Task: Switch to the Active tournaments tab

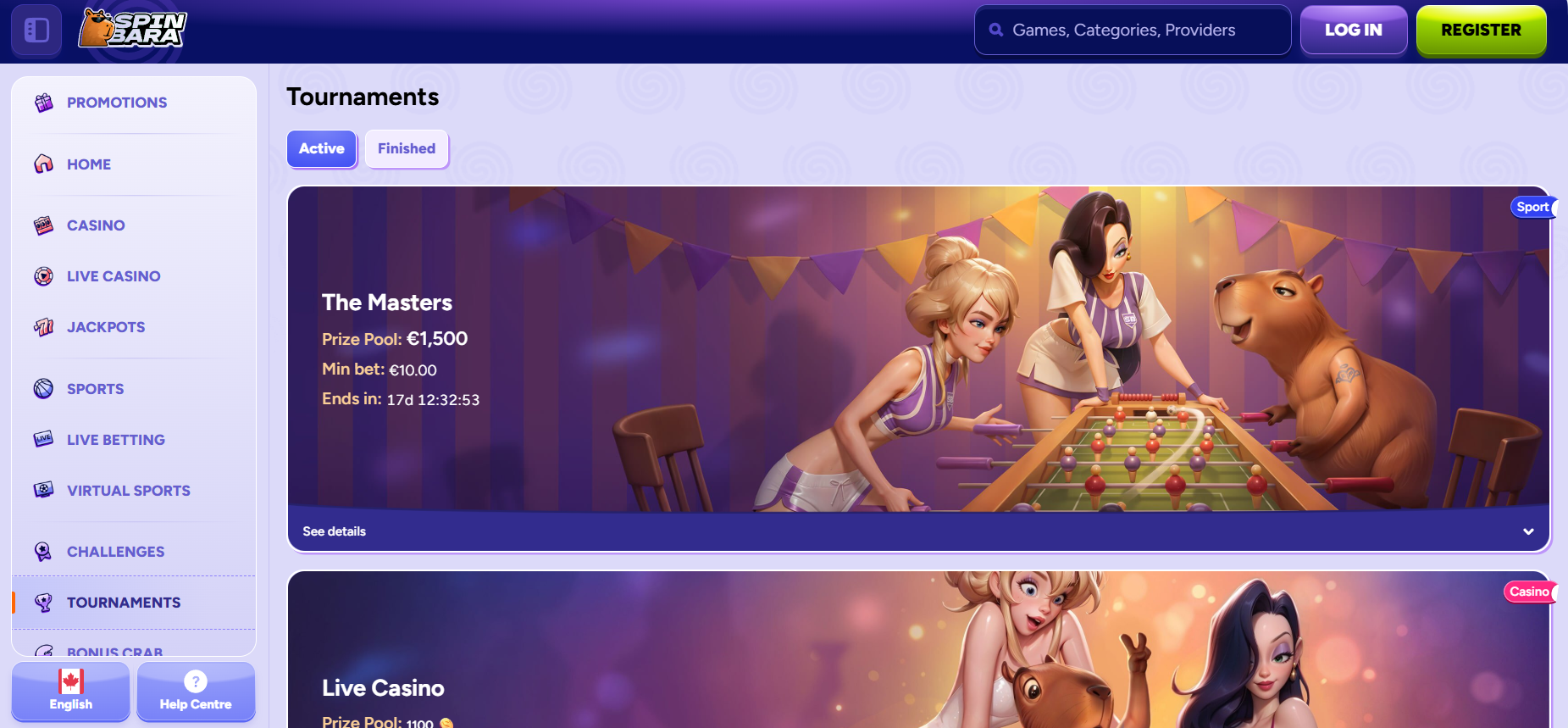Action: pos(322,148)
